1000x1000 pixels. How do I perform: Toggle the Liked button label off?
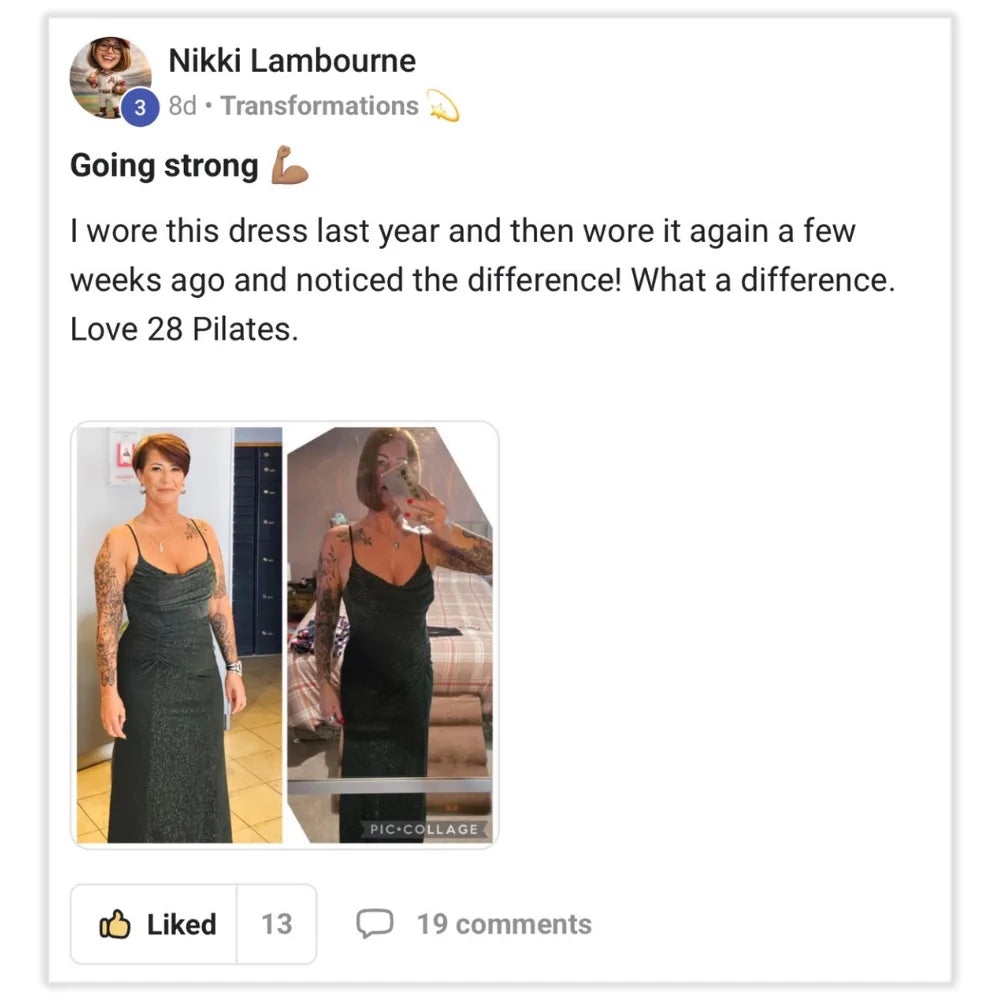[x=181, y=925]
